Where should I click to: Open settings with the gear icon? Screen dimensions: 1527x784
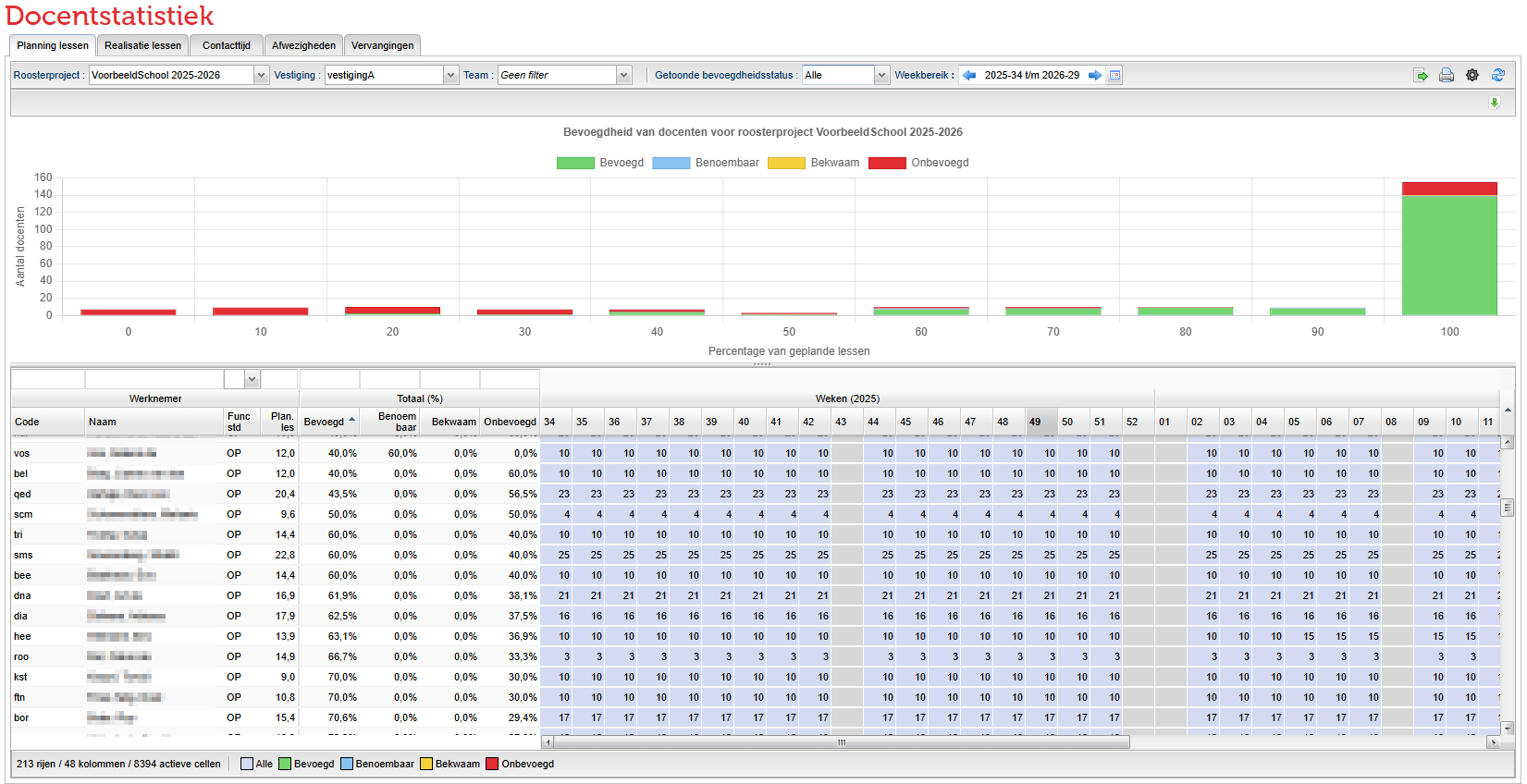click(x=1472, y=76)
